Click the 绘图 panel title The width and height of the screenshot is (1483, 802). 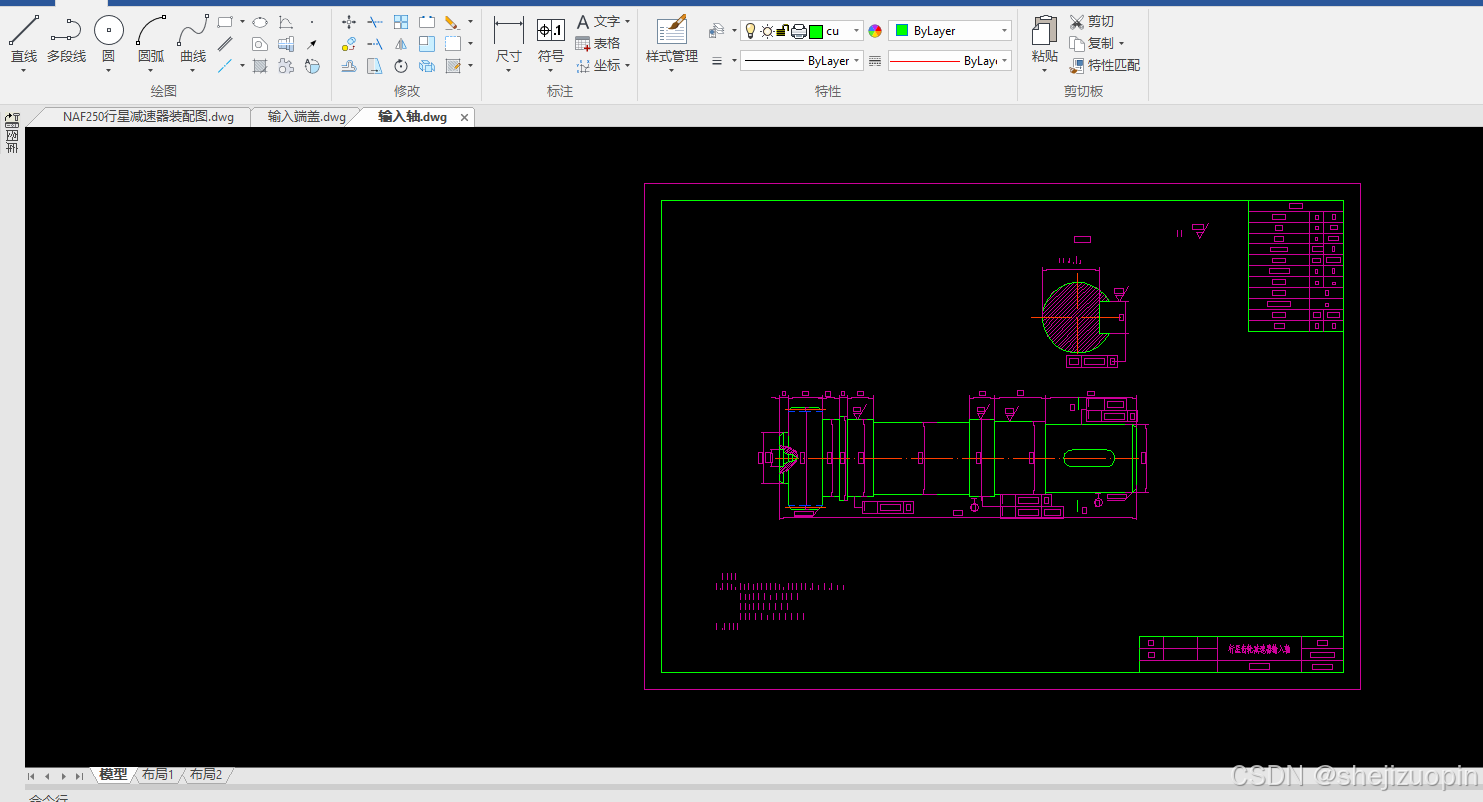click(164, 91)
